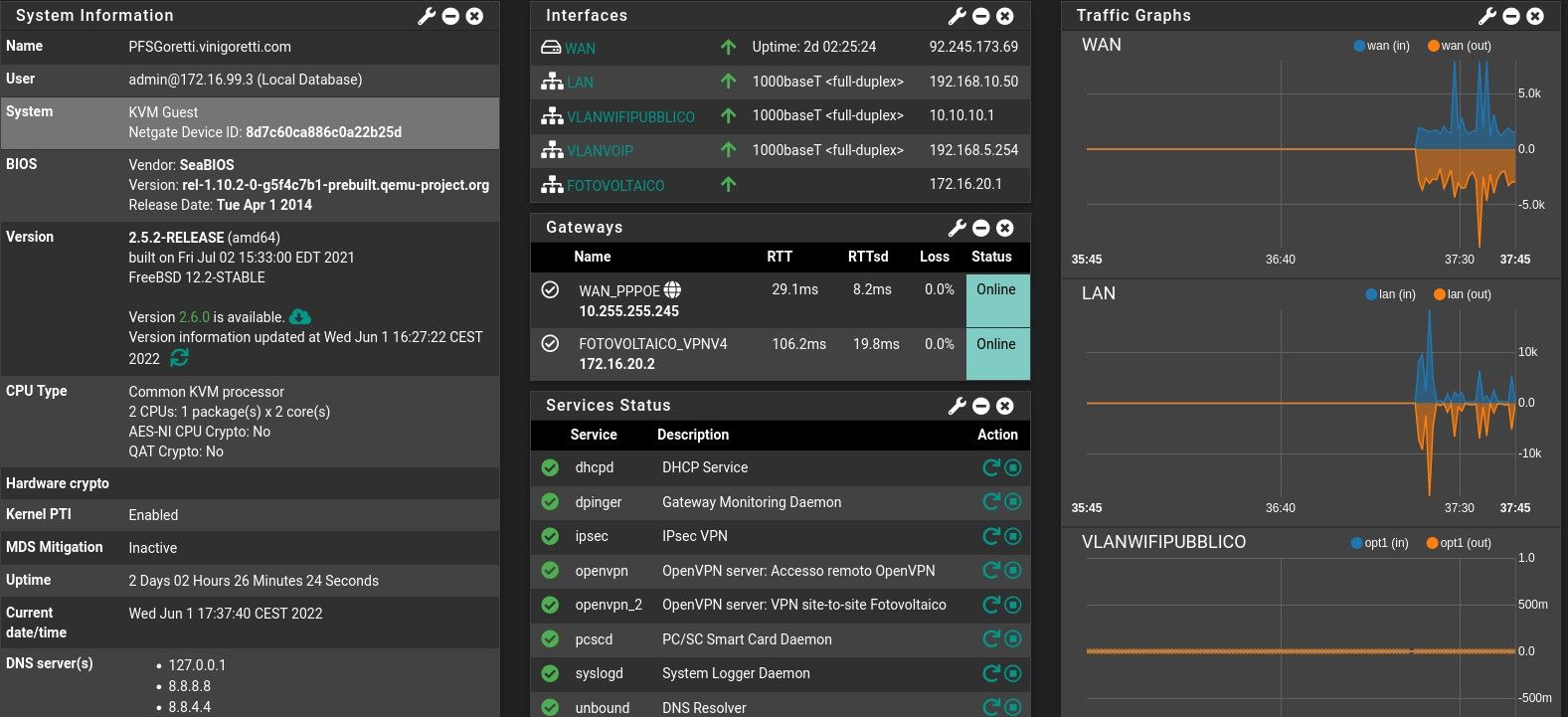Restart the ipsec service
This screenshot has height=717, width=1568.
point(990,536)
